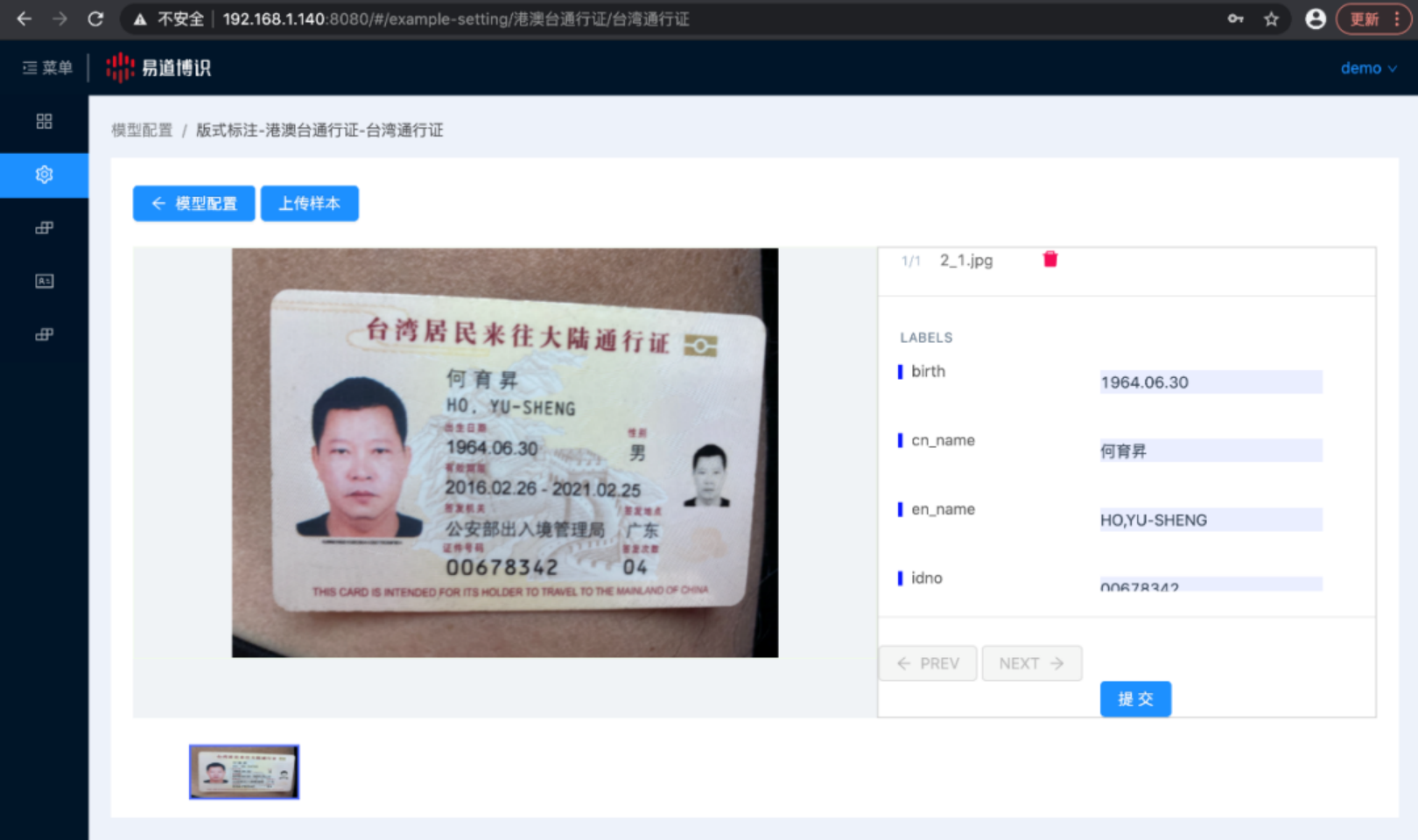Viewport: 1418px width, 840px height.
Task: Open the dashboard grid icon in sidebar
Action: tap(44, 122)
